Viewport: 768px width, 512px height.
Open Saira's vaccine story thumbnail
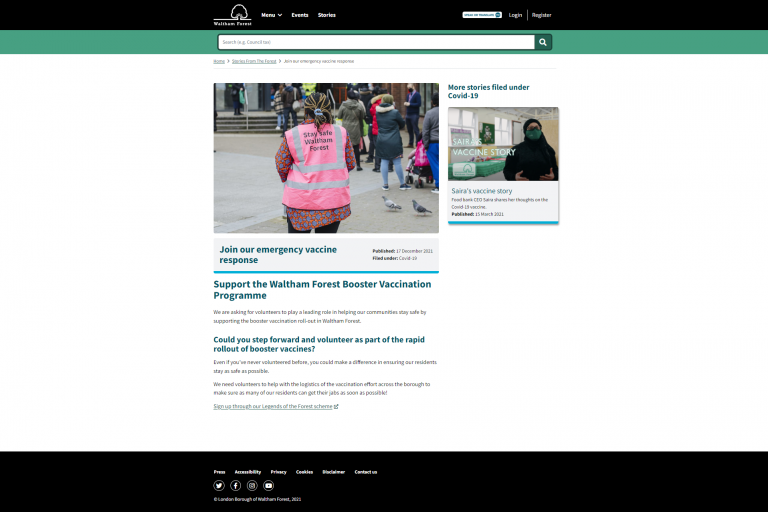click(x=503, y=144)
